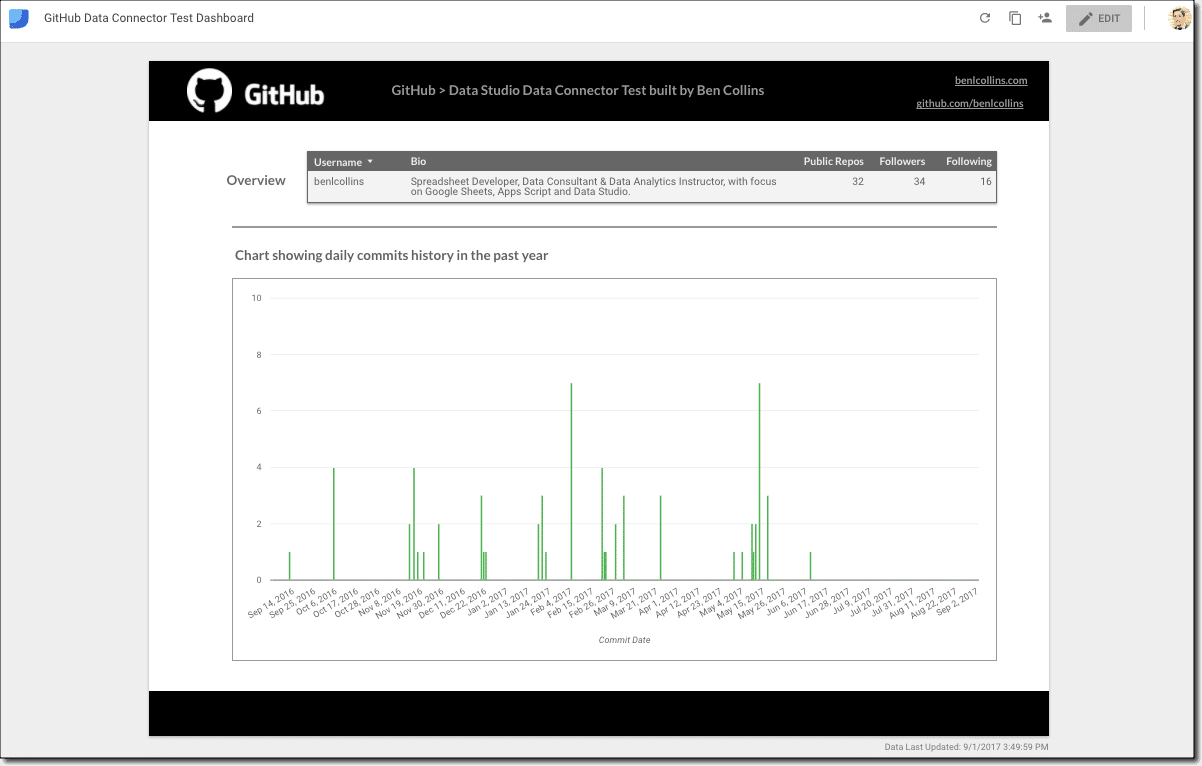Click the header text 'Data Studio Data Connector Test built by Ben Collins'
This screenshot has width=1202, height=766.
[x=606, y=90]
